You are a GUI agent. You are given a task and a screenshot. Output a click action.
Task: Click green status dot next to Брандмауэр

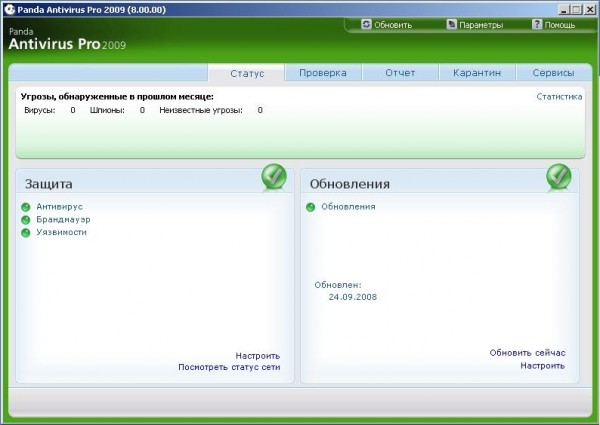[x=26, y=220]
